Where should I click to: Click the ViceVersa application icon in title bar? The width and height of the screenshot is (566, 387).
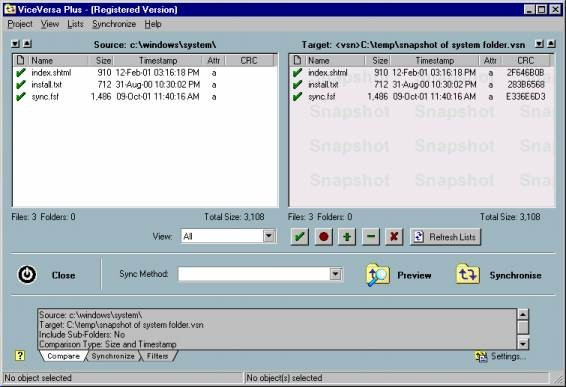(x=9, y=9)
